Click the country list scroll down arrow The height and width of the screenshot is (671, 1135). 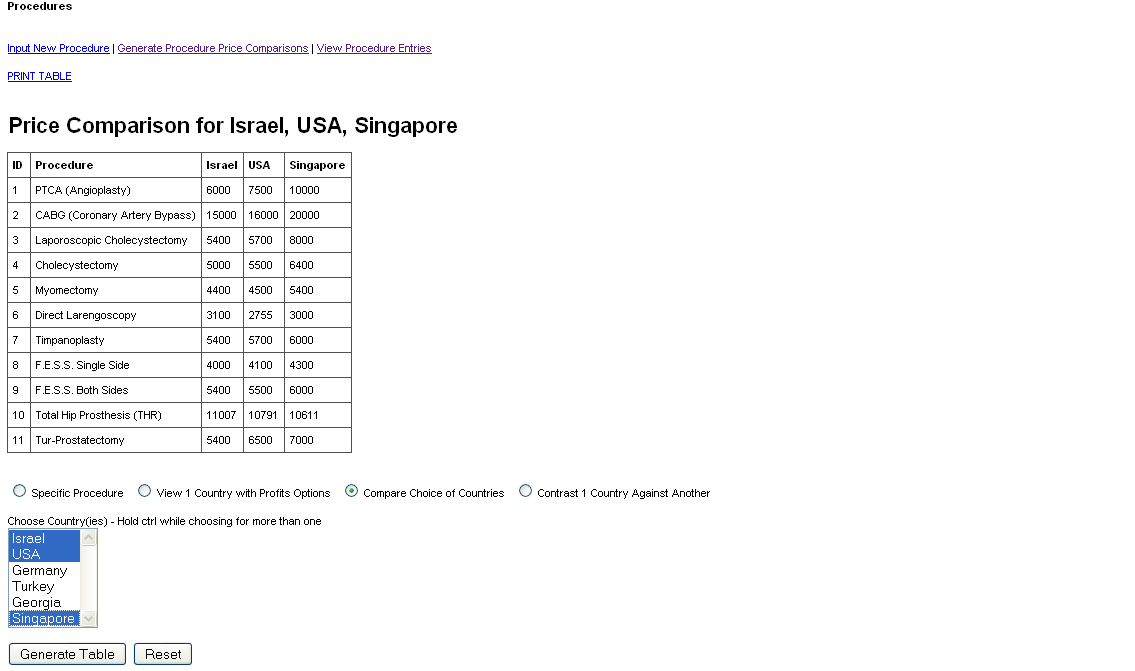tap(89, 619)
